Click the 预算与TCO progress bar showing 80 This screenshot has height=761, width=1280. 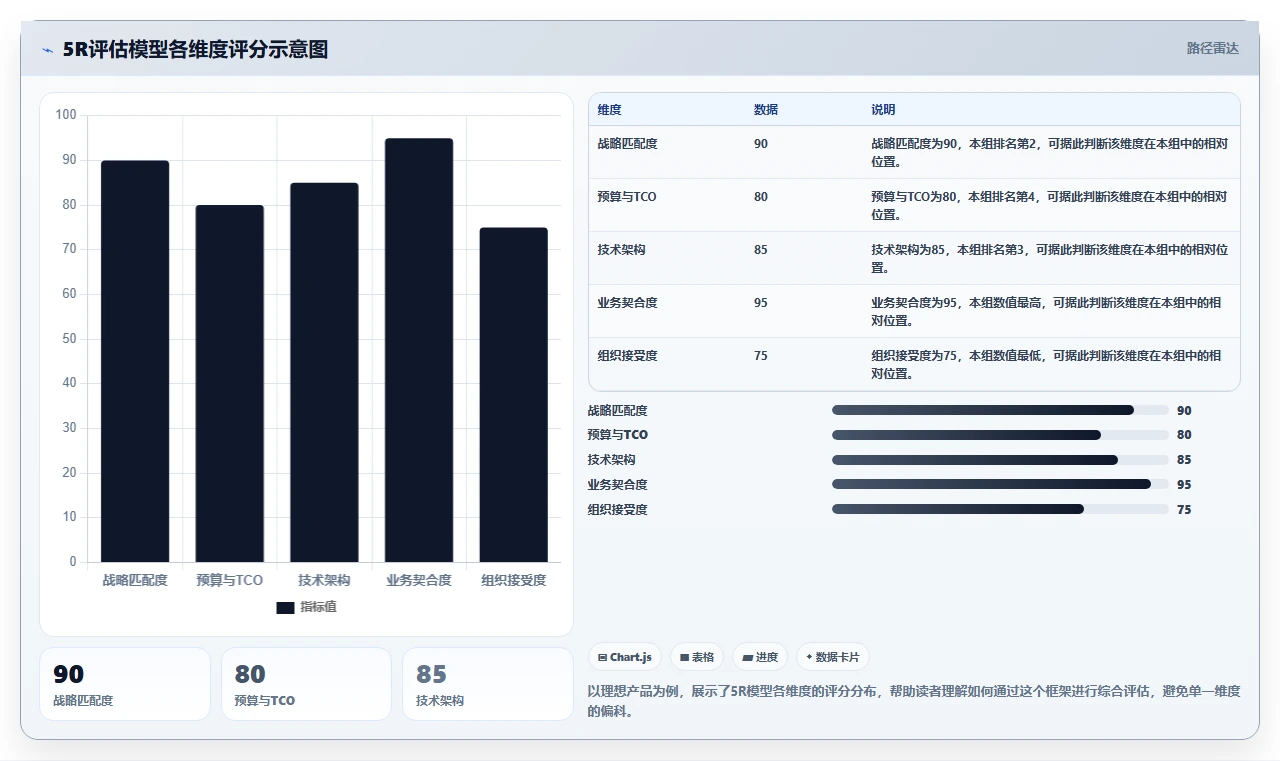click(1000, 435)
